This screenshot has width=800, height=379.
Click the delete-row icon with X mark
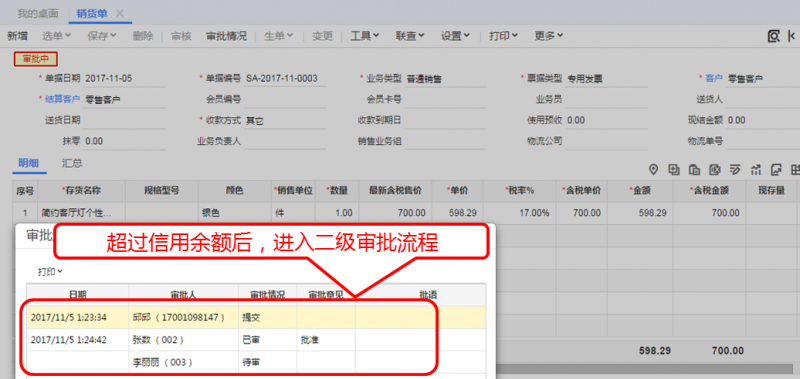(715, 169)
